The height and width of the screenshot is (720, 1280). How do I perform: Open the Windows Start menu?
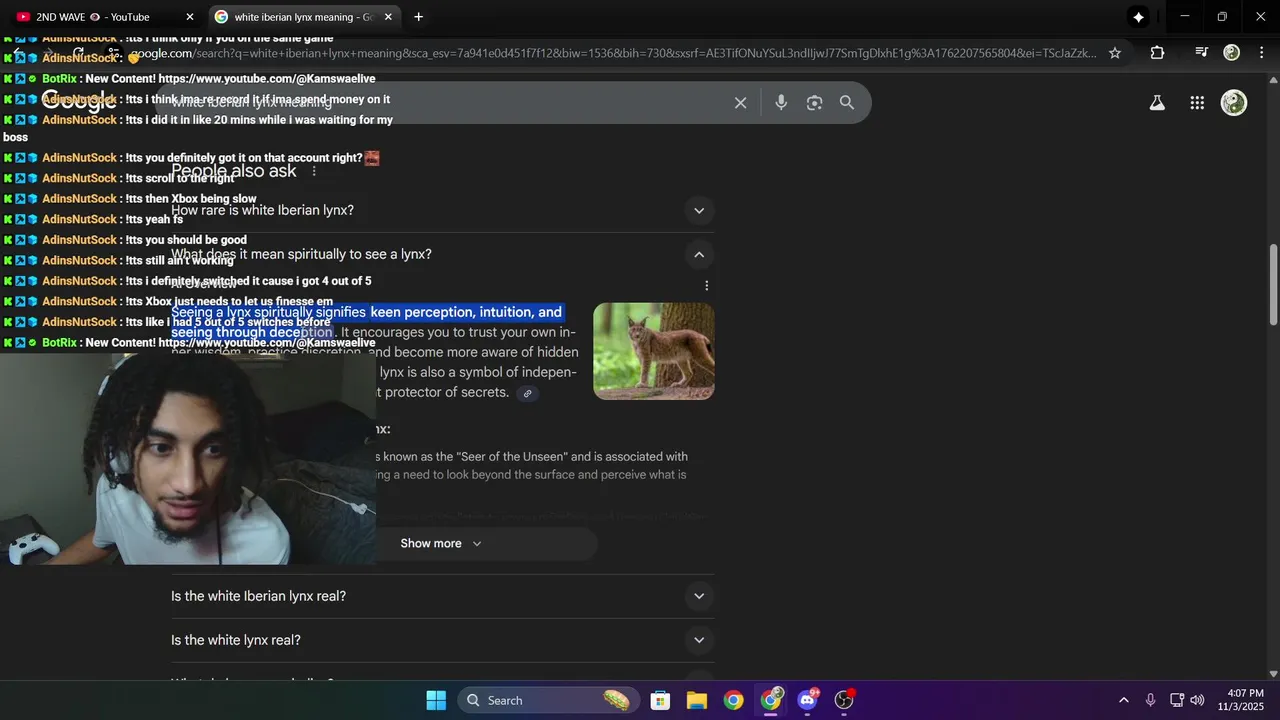[436, 700]
